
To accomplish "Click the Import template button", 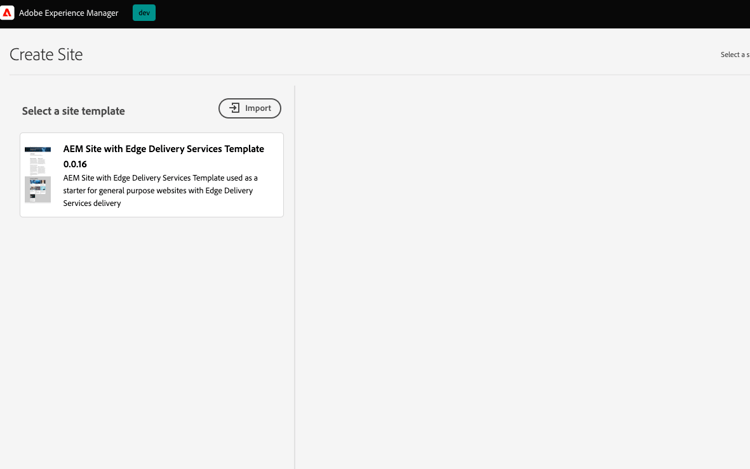I will point(250,108).
